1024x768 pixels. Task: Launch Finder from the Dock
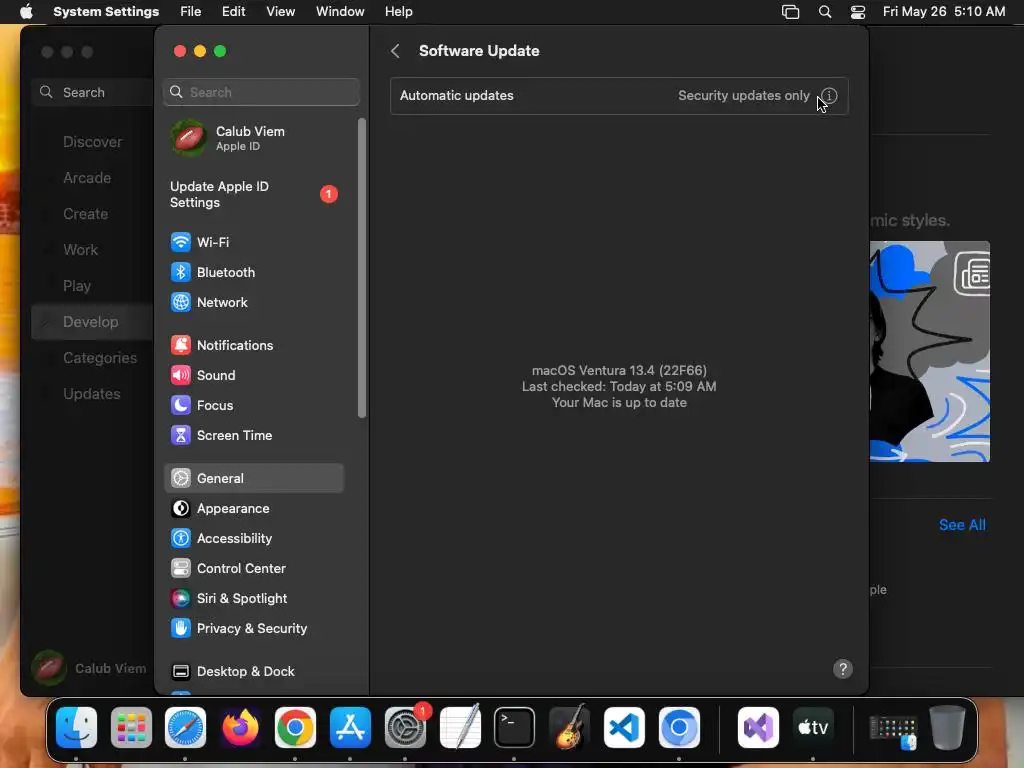[76, 728]
